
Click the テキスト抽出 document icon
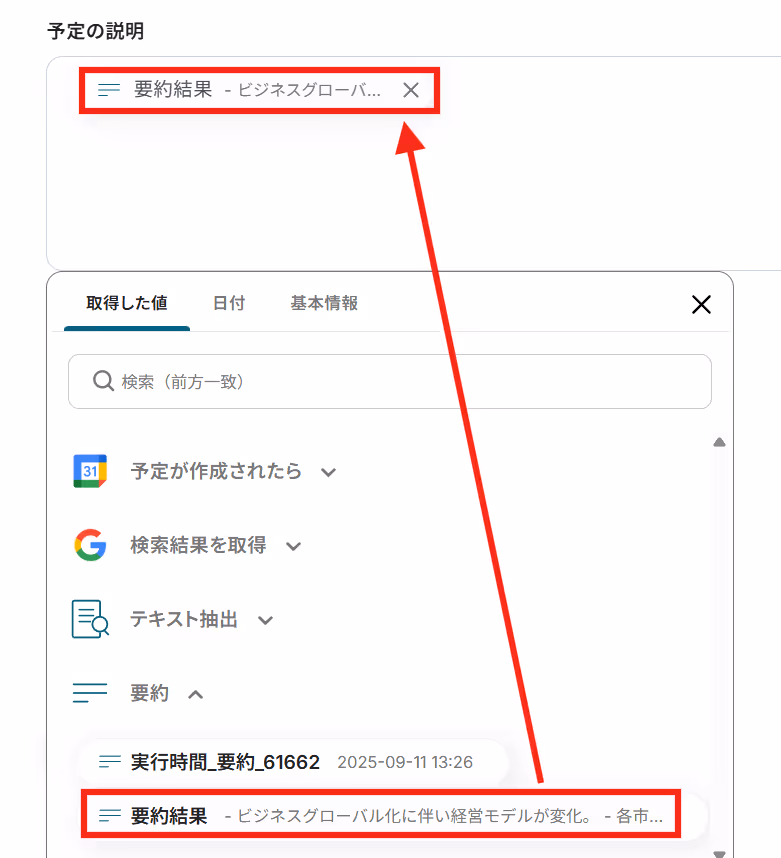click(90, 619)
